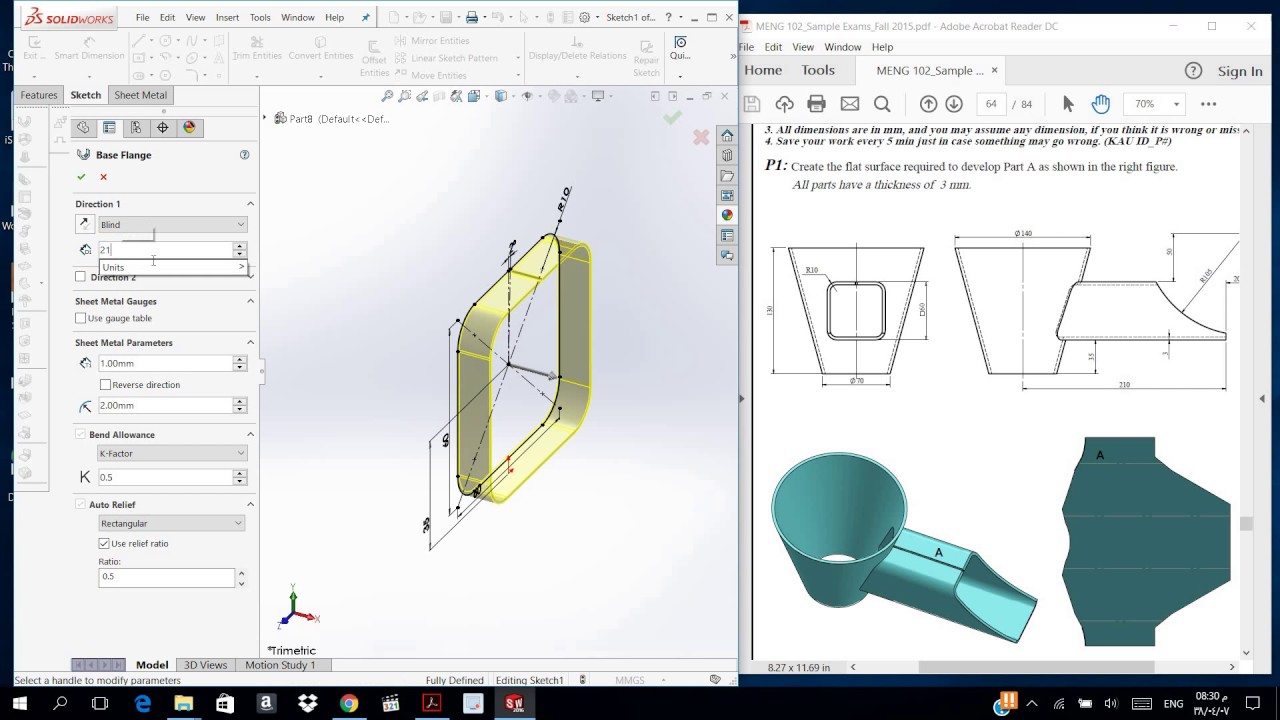The width and height of the screenshot is (1280, 720).
Task: Expand the Part8 tree node
Action: tap(265, 118)
